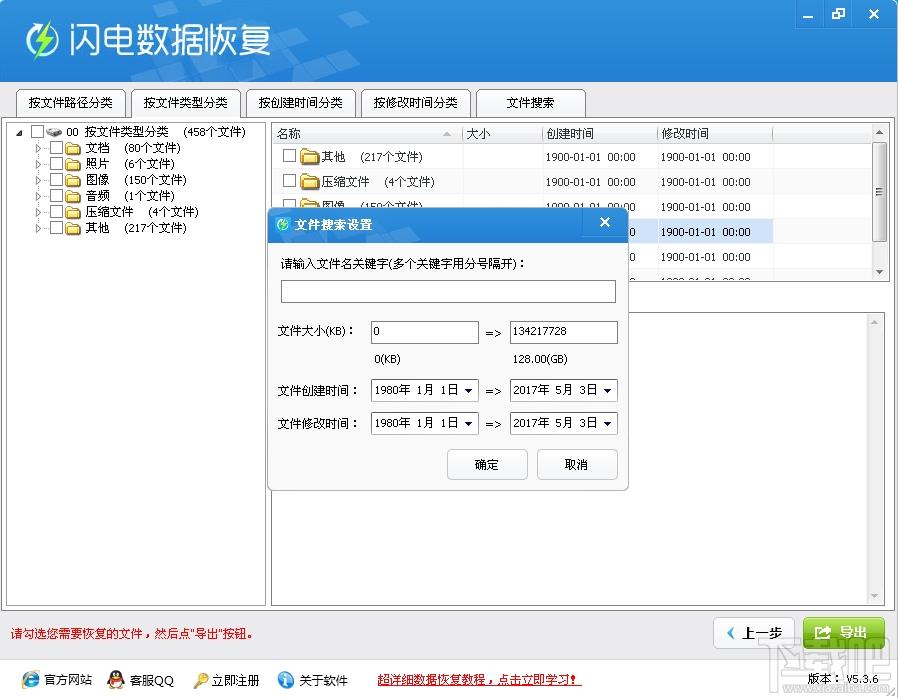Click 取消 button in search dialog
This screenshot has width=898, height=698.
click(577, 464)
